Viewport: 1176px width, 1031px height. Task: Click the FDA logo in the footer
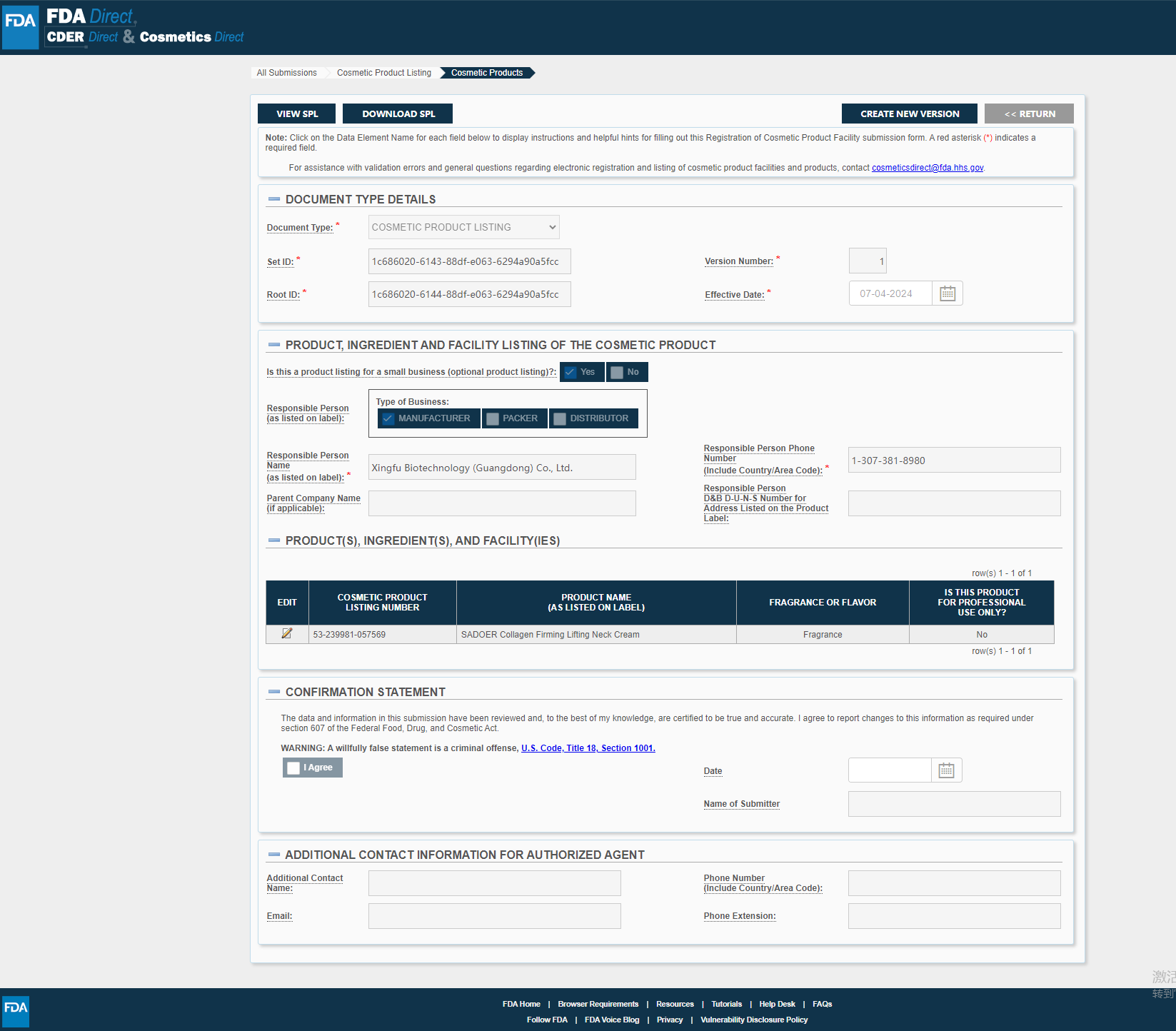(x=16, y=1010)
